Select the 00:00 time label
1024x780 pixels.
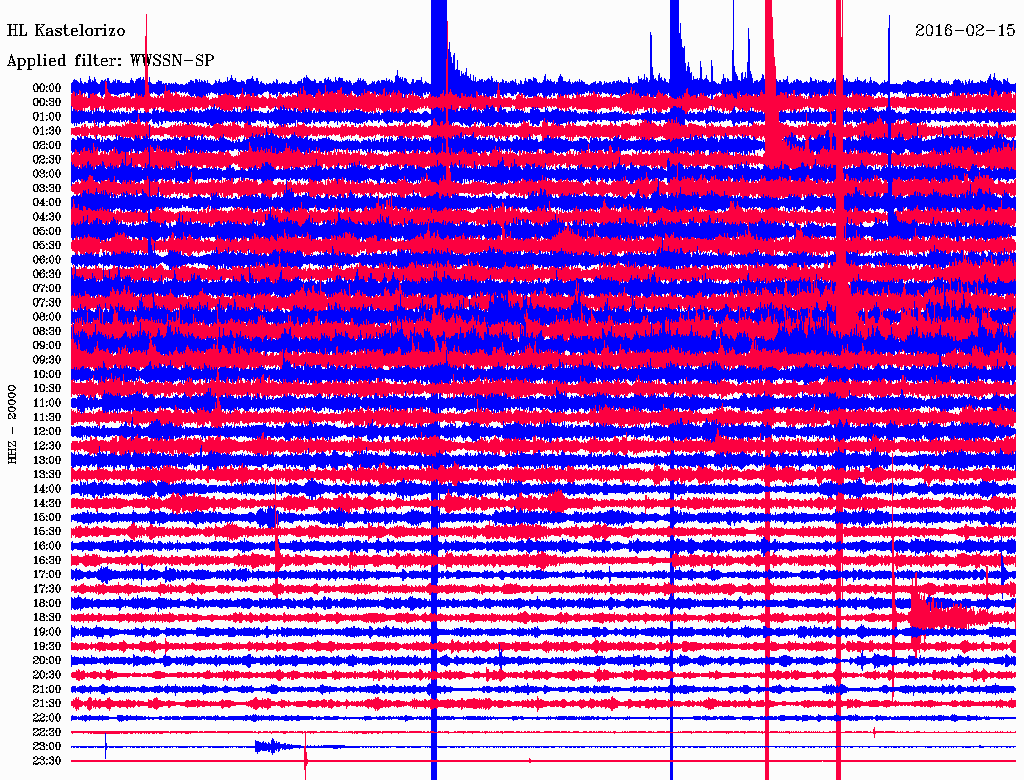pos(47,88)
